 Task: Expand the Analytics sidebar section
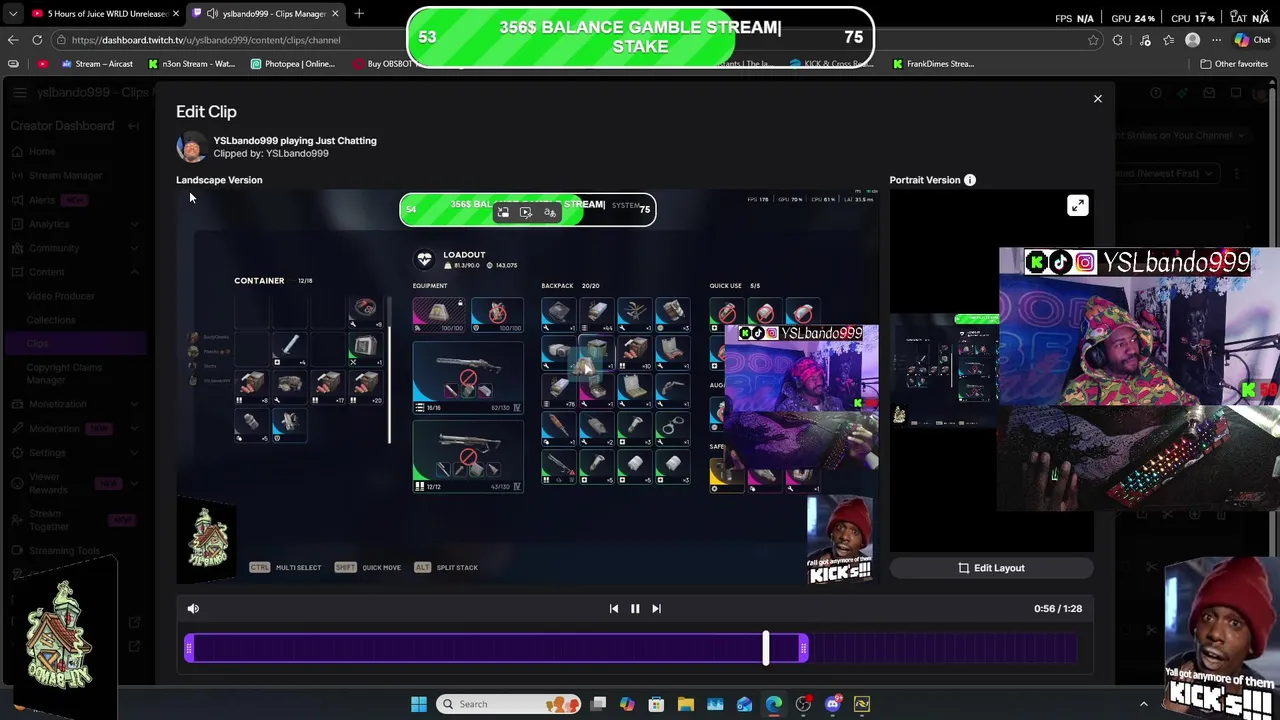(134, 224)
